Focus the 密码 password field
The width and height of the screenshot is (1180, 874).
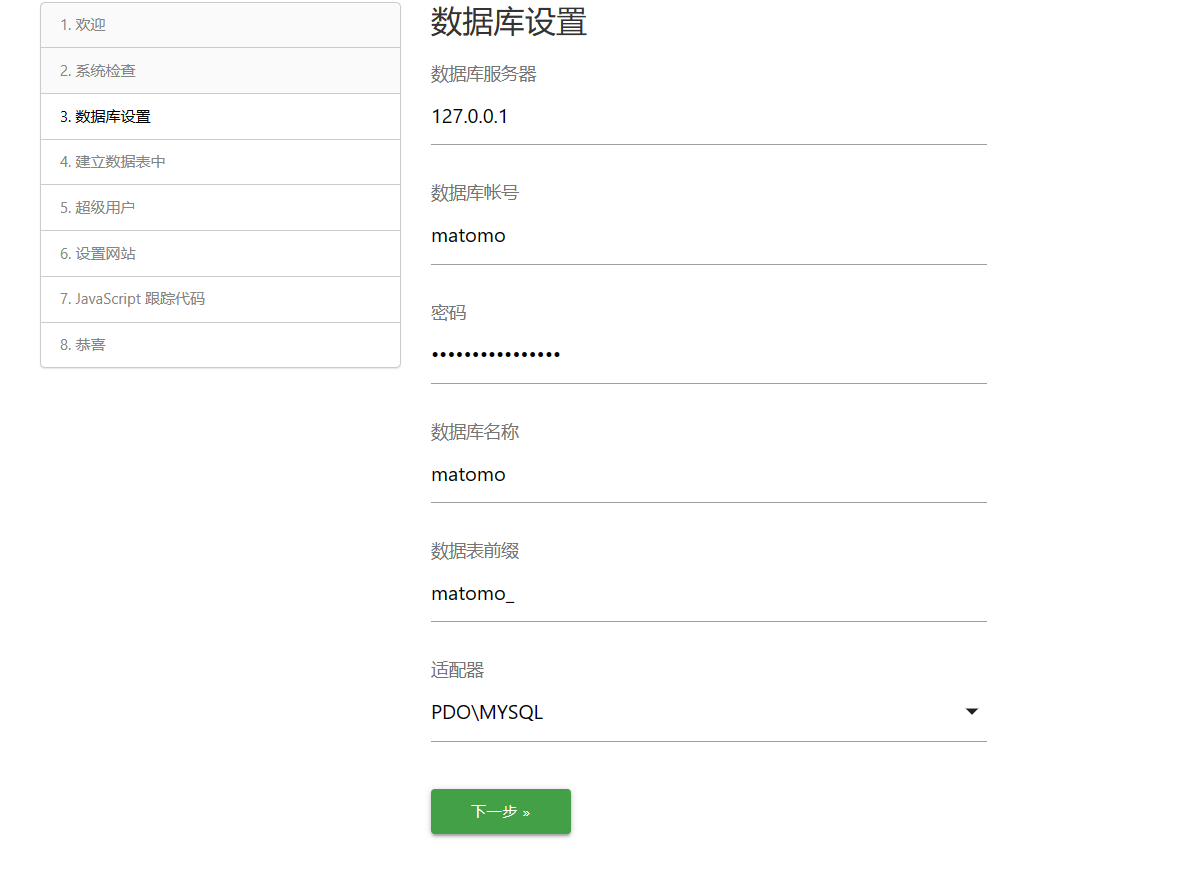(x=708, y=355)
